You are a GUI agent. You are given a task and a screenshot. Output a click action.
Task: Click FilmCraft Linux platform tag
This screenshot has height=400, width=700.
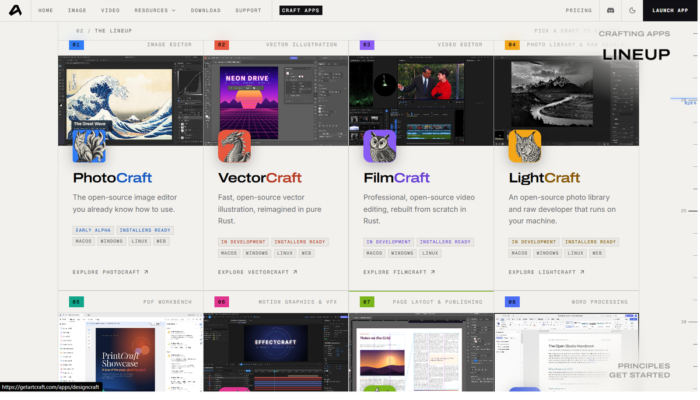[x=430, y=253]
